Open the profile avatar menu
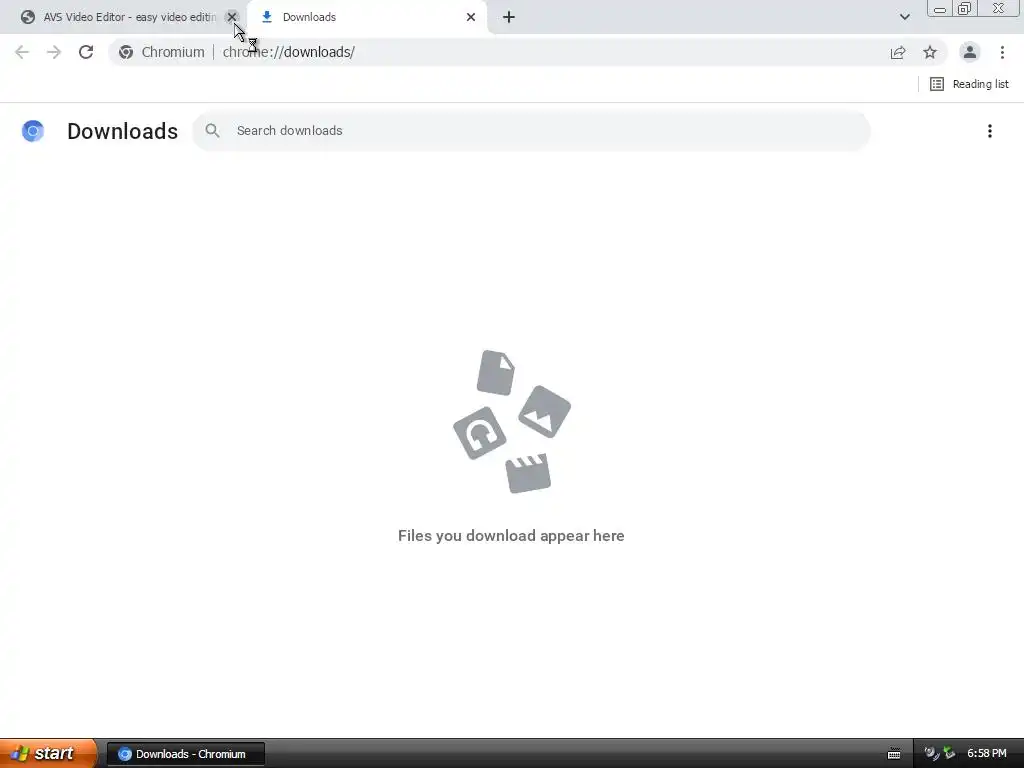This screenshot has height=768, width=1024. [x=970, y=52]
